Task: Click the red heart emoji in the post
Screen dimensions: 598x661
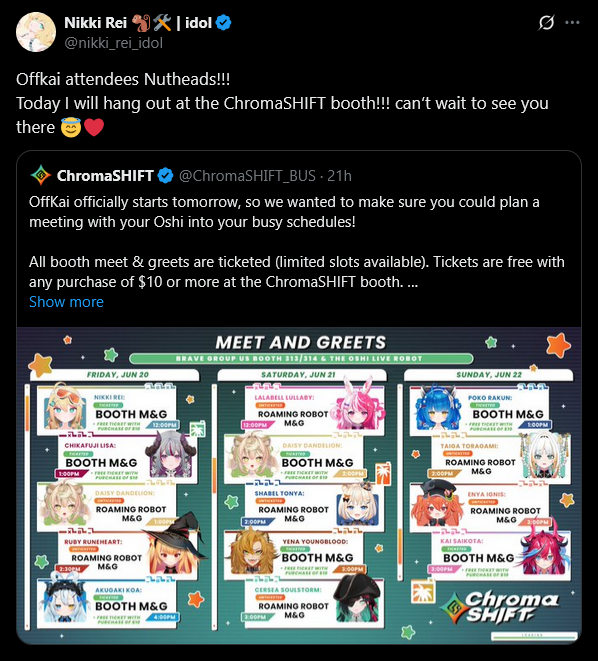Action: [94, 127]
